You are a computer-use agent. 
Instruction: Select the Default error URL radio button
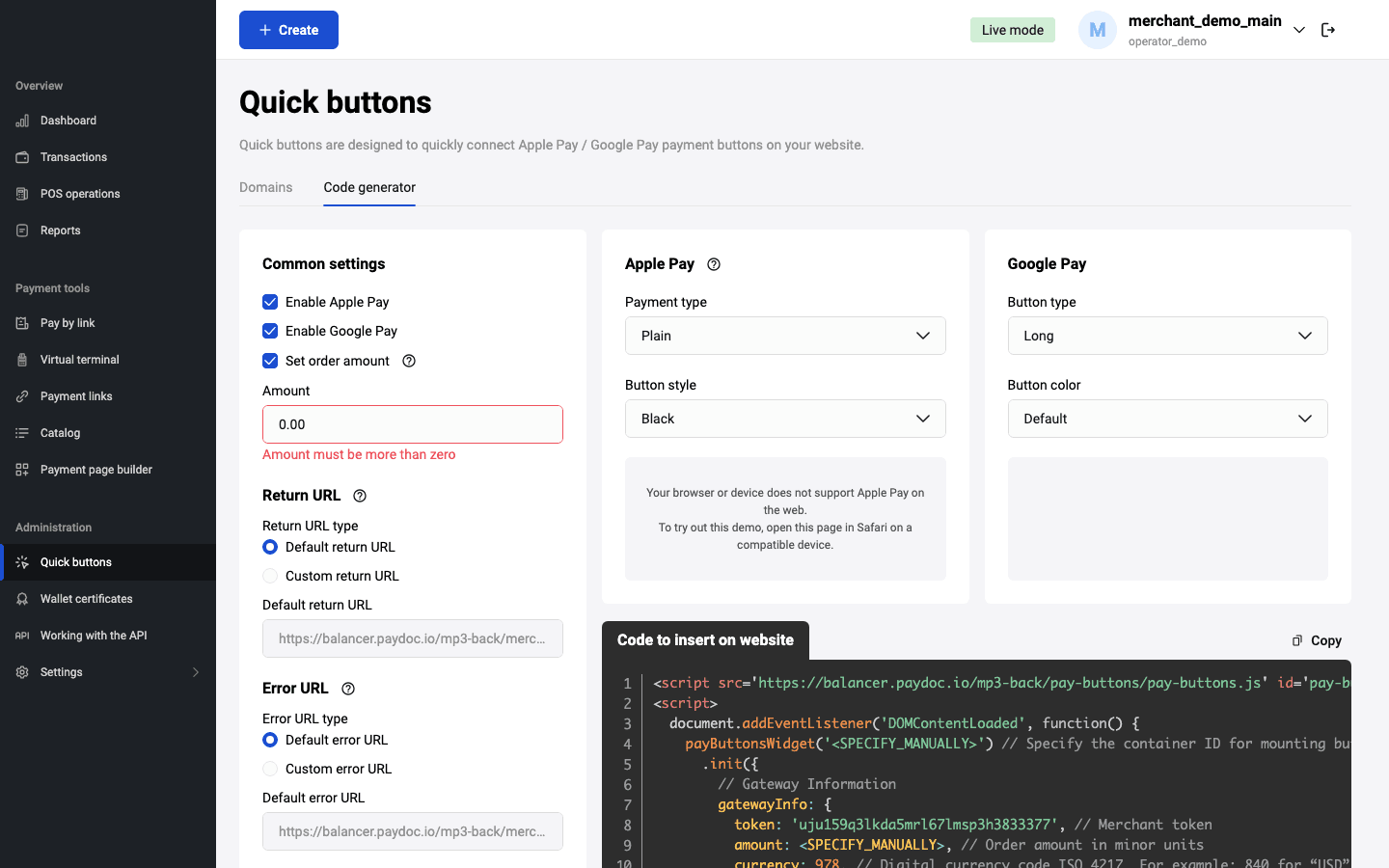[x=270, y=740]
